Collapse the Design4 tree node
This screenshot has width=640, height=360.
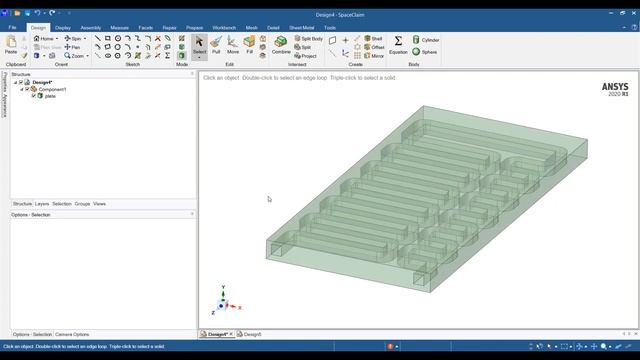pos(16,82)
